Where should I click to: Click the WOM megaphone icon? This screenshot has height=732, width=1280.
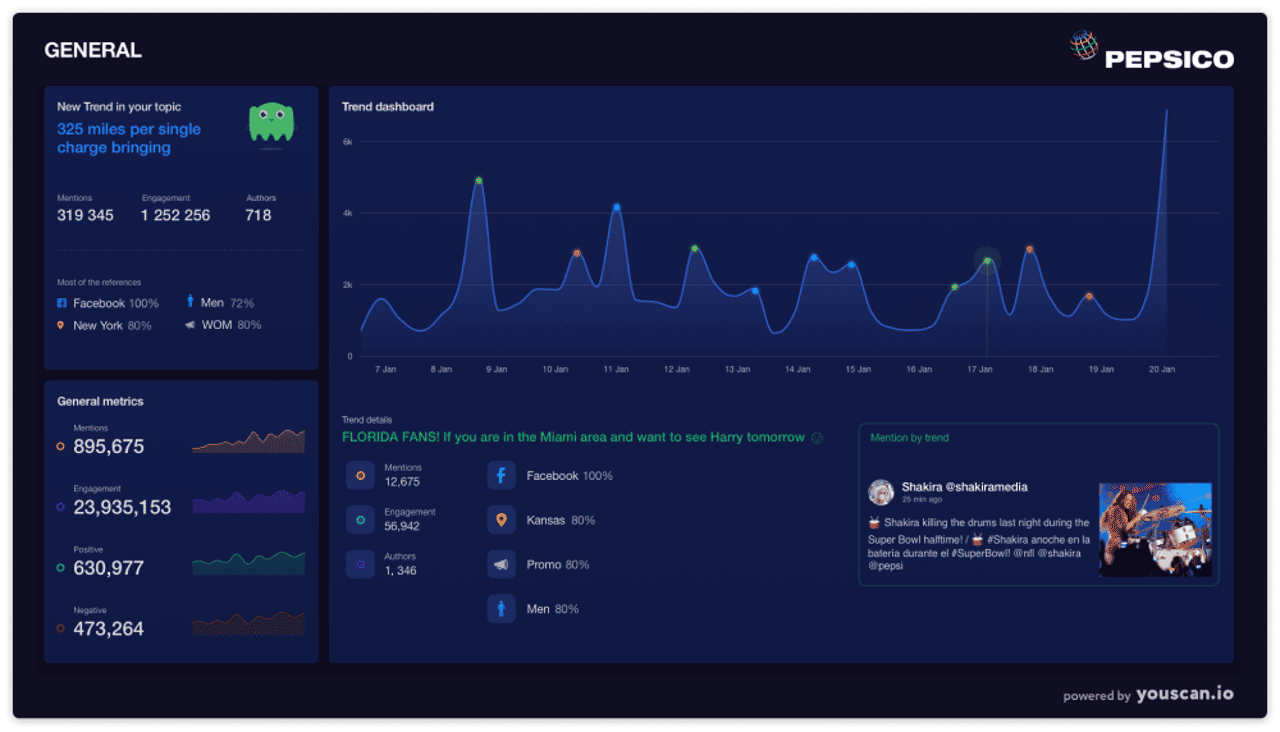tap(190, 325)
